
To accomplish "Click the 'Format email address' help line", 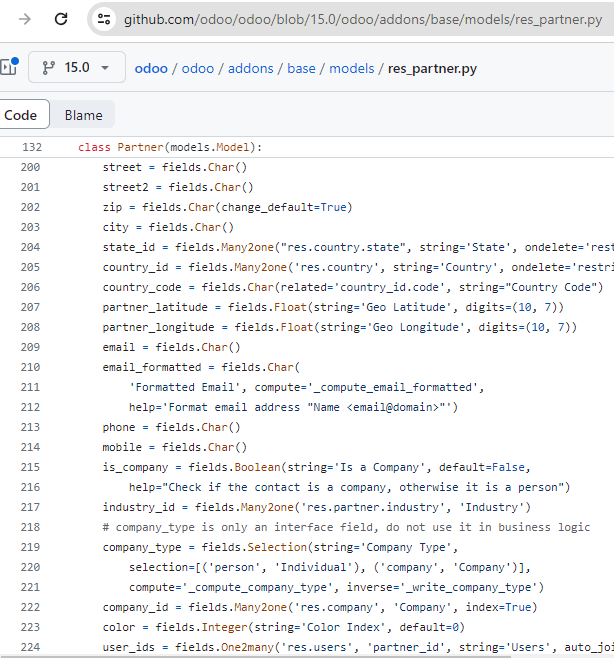I will pyautogui.click(x=293, y=407).
